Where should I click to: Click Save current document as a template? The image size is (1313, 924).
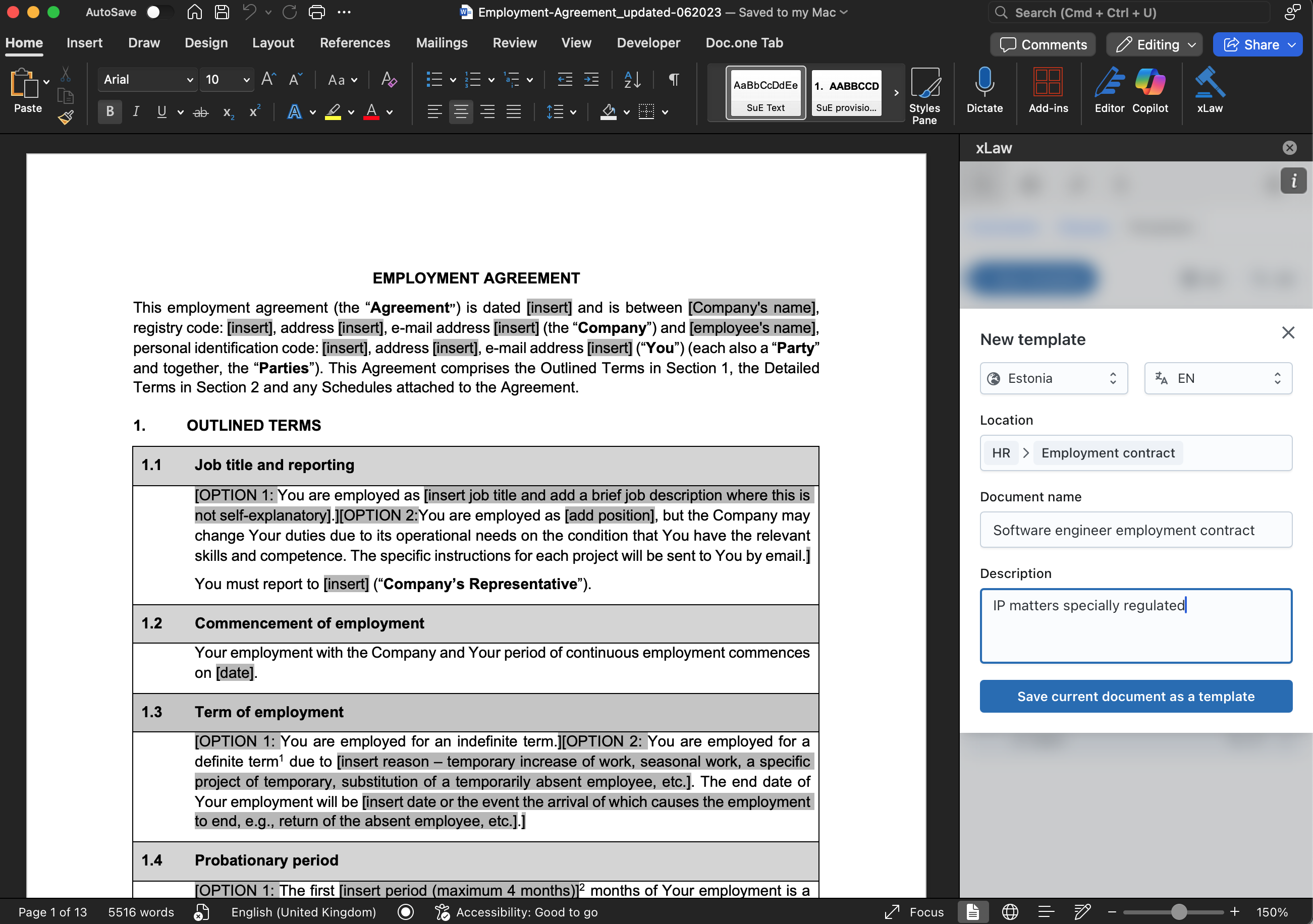coord(1135,696)
